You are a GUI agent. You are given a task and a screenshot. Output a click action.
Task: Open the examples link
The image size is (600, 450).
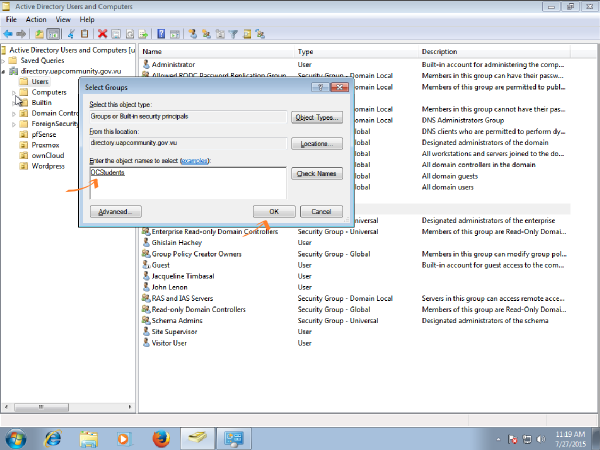click(x=194, y=161)
